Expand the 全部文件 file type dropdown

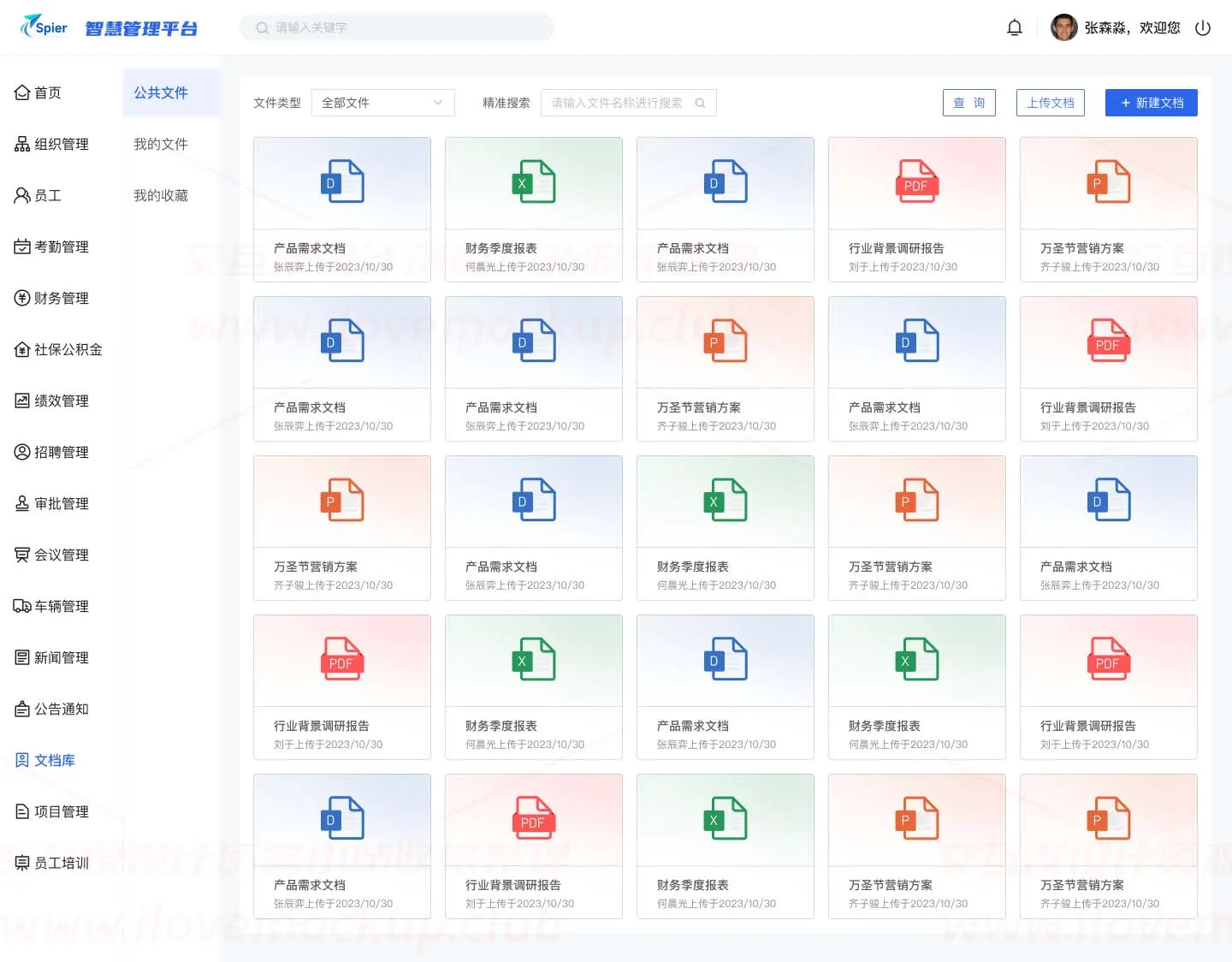pos(383,103)
